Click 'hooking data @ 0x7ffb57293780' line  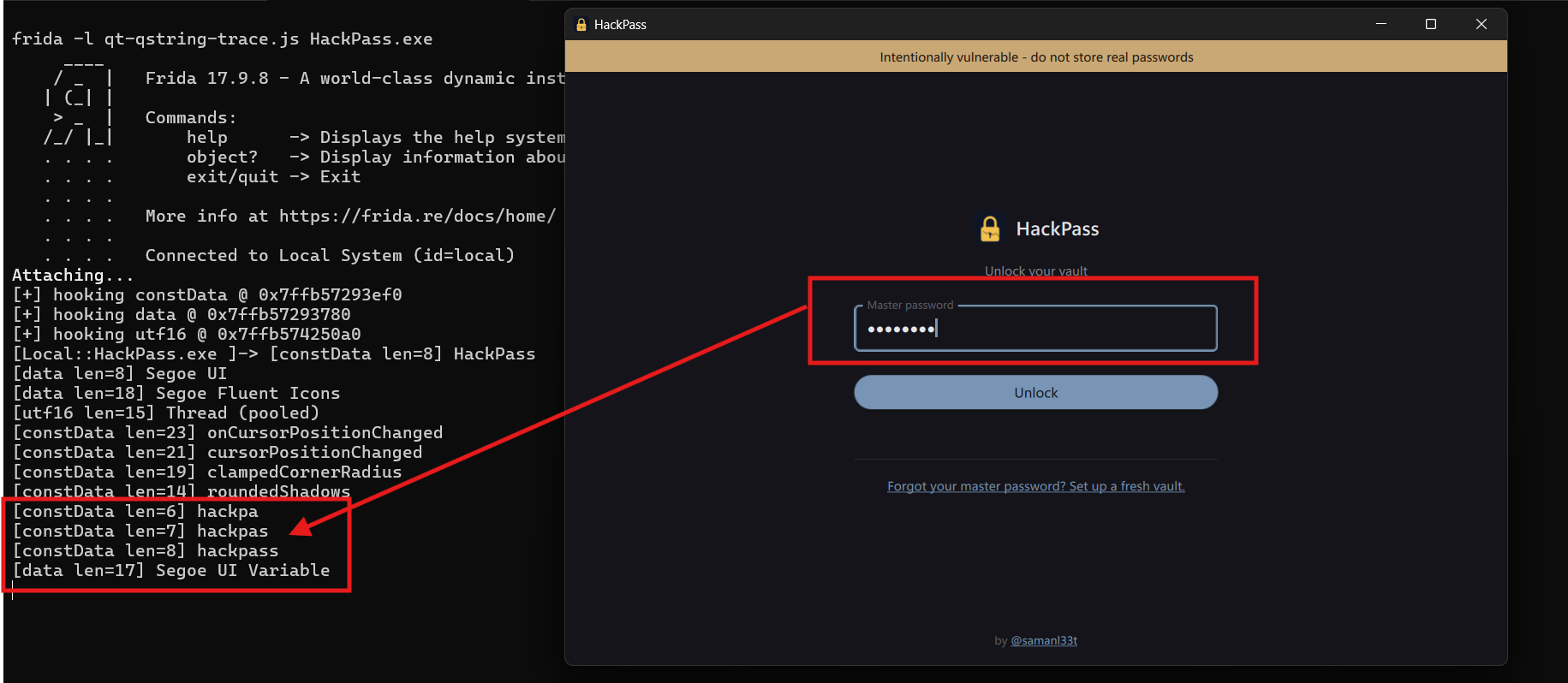(182, 314)
